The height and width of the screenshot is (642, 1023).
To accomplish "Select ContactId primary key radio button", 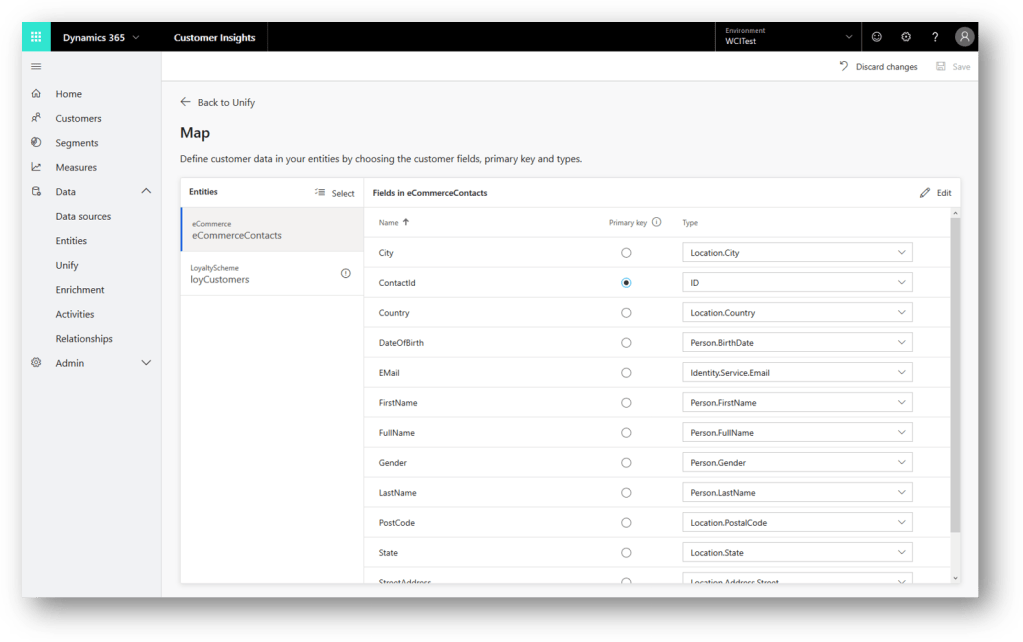I will 626,283.
